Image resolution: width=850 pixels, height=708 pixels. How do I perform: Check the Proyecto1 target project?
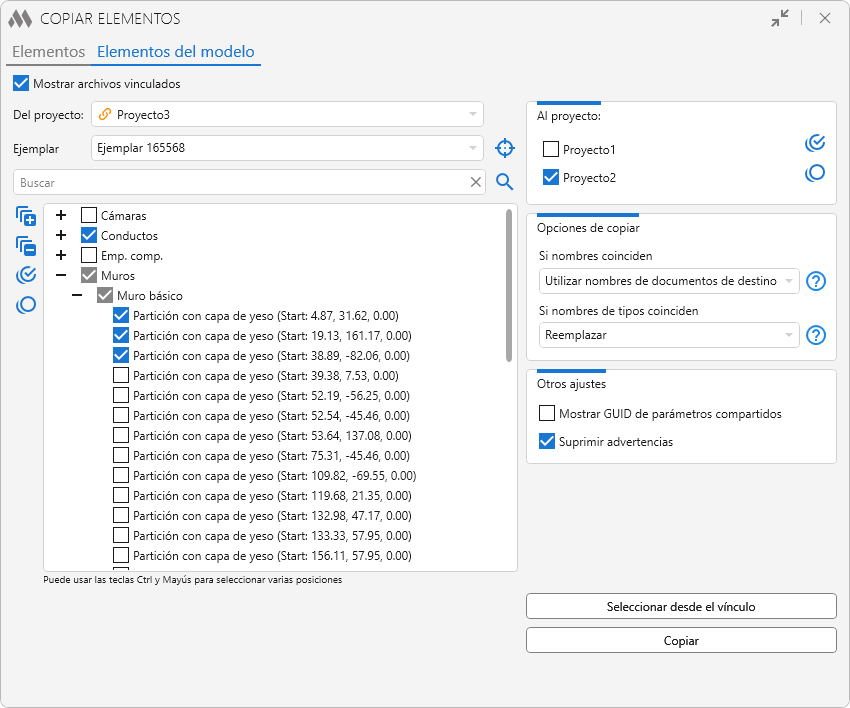pos(551,150)
